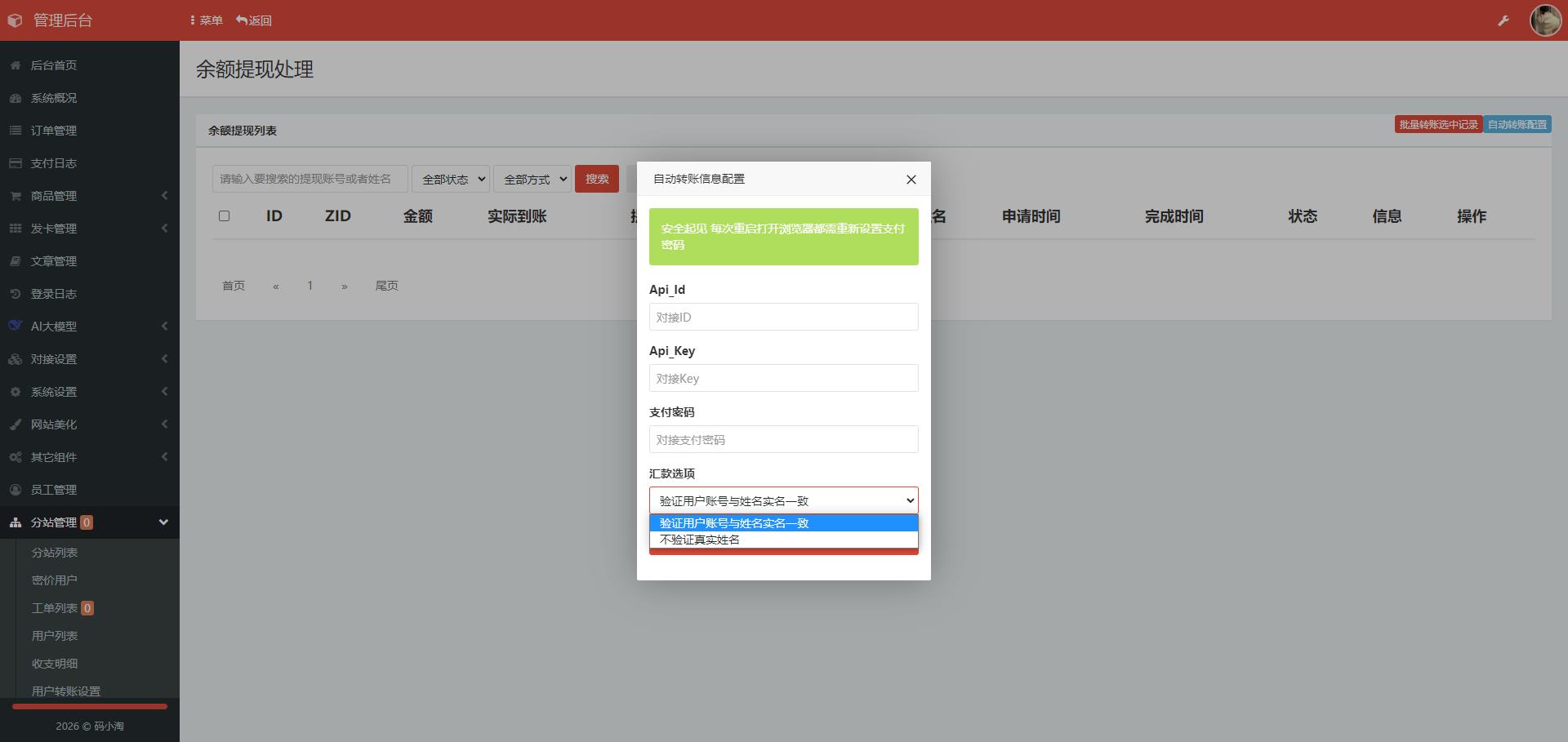Open the user avatar menu
Screen dimensions: 1568x742
point(1544,20)
